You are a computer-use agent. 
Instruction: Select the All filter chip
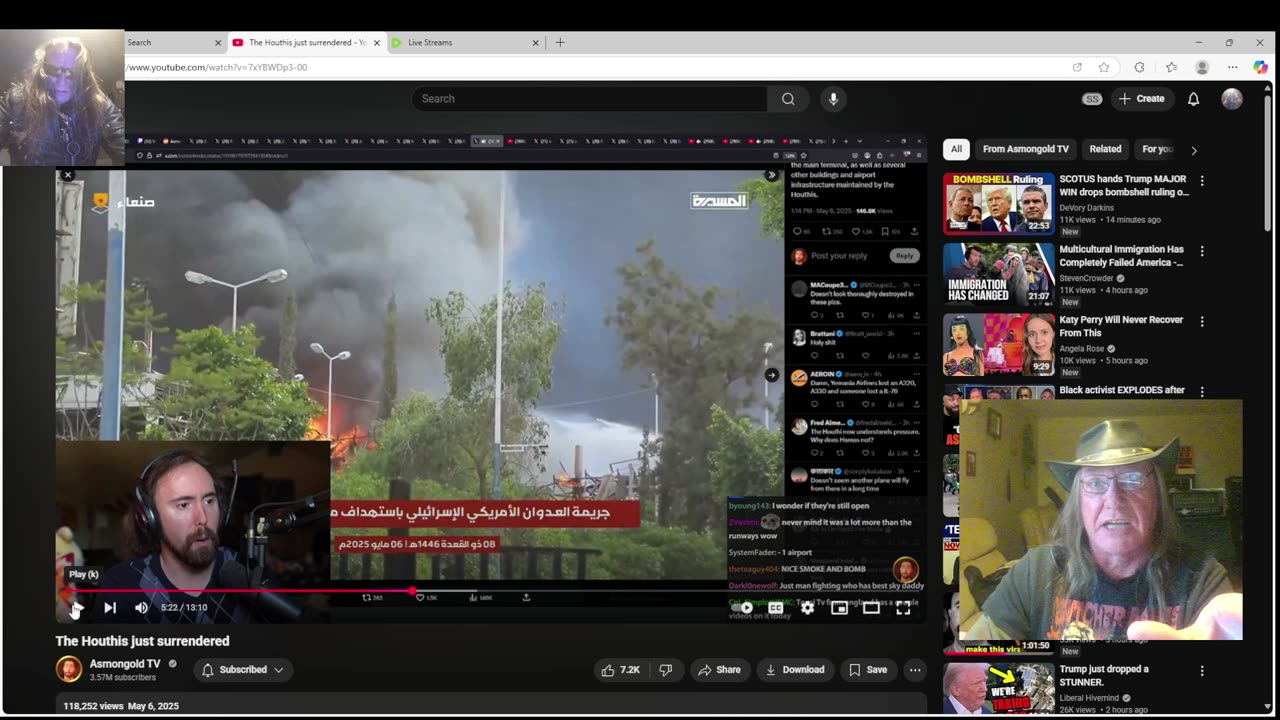(x=956, y=149)
